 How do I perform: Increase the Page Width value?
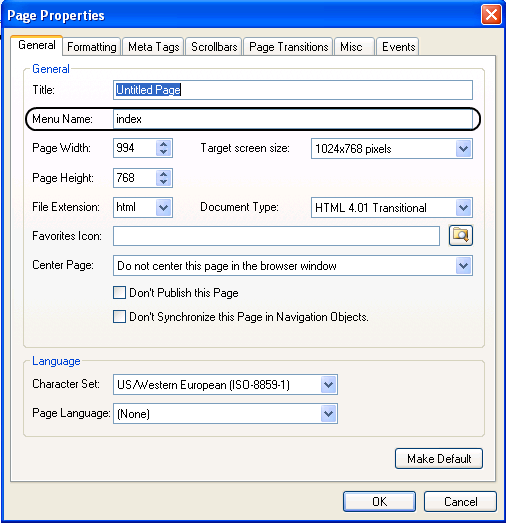click(x=163, y=144)
